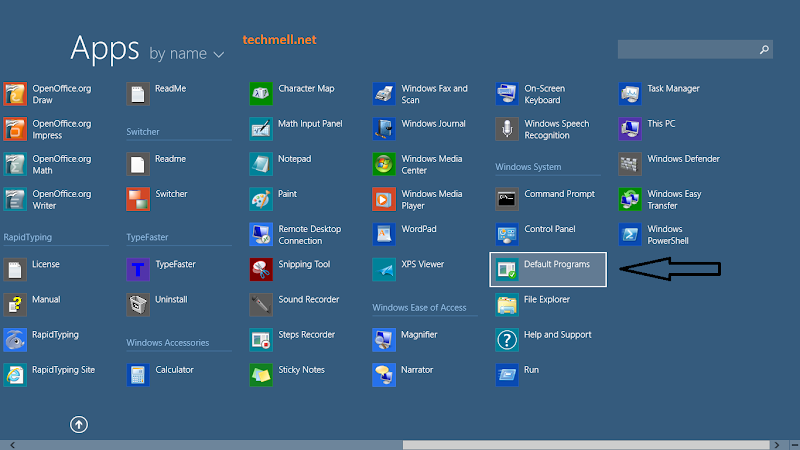Click the TypeFaster group header

147,237
